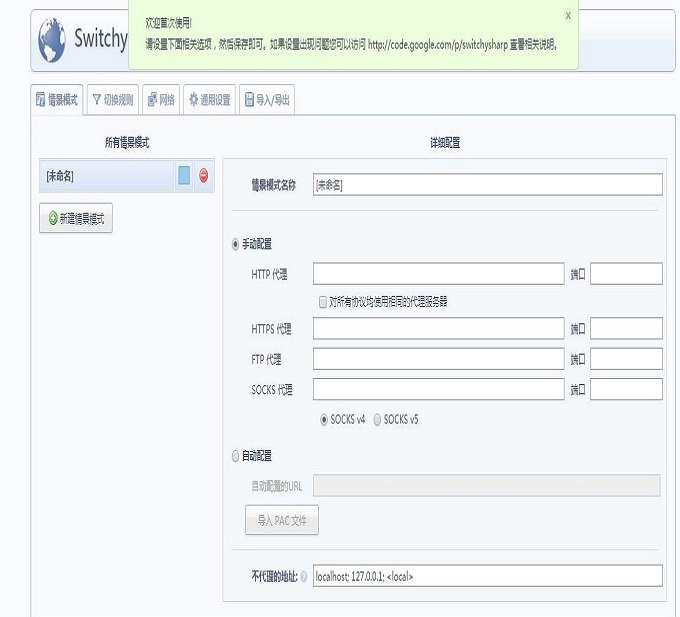Switch to the 切换规则 tab

pyautogui.click(x=113, y=100)
